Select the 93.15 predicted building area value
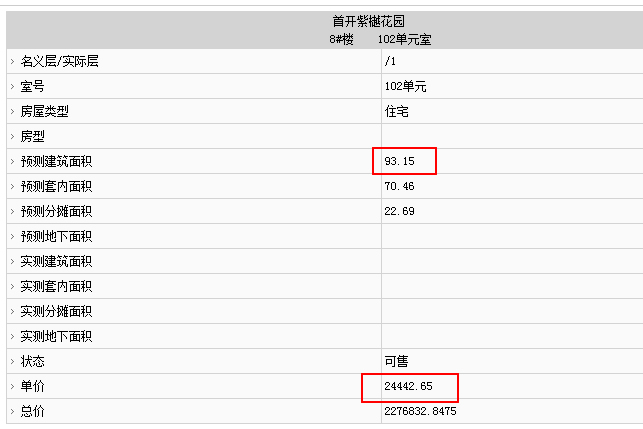This screenshot has width=643, height=429. click(399, 161)
